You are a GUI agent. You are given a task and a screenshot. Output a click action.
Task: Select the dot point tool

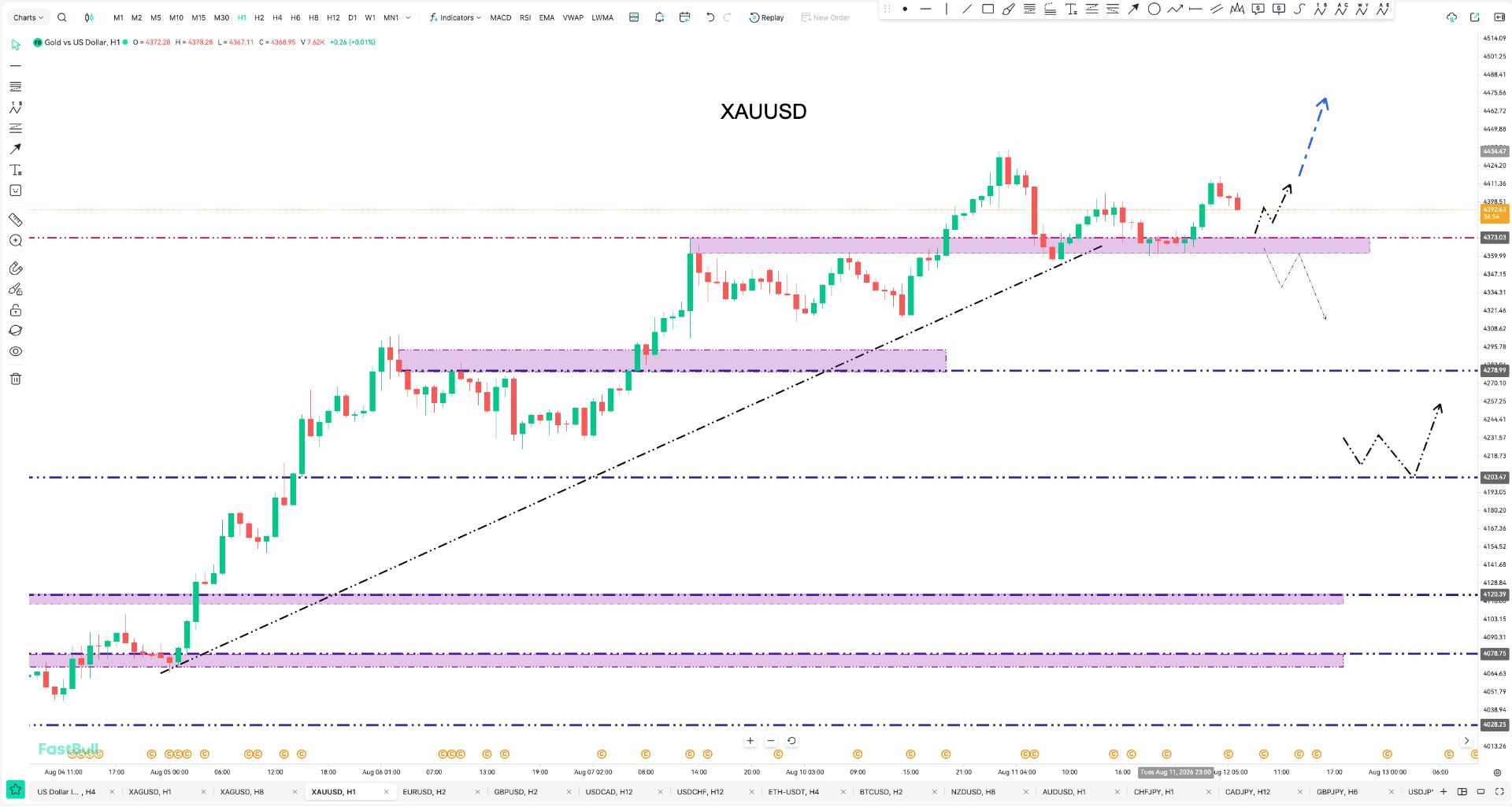905,9
